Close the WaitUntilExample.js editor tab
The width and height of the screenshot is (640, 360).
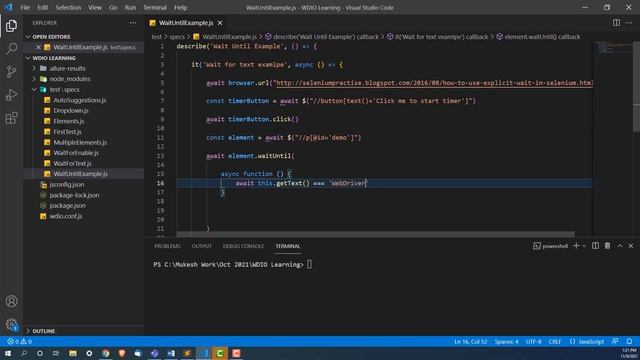(x=220, y=23)
